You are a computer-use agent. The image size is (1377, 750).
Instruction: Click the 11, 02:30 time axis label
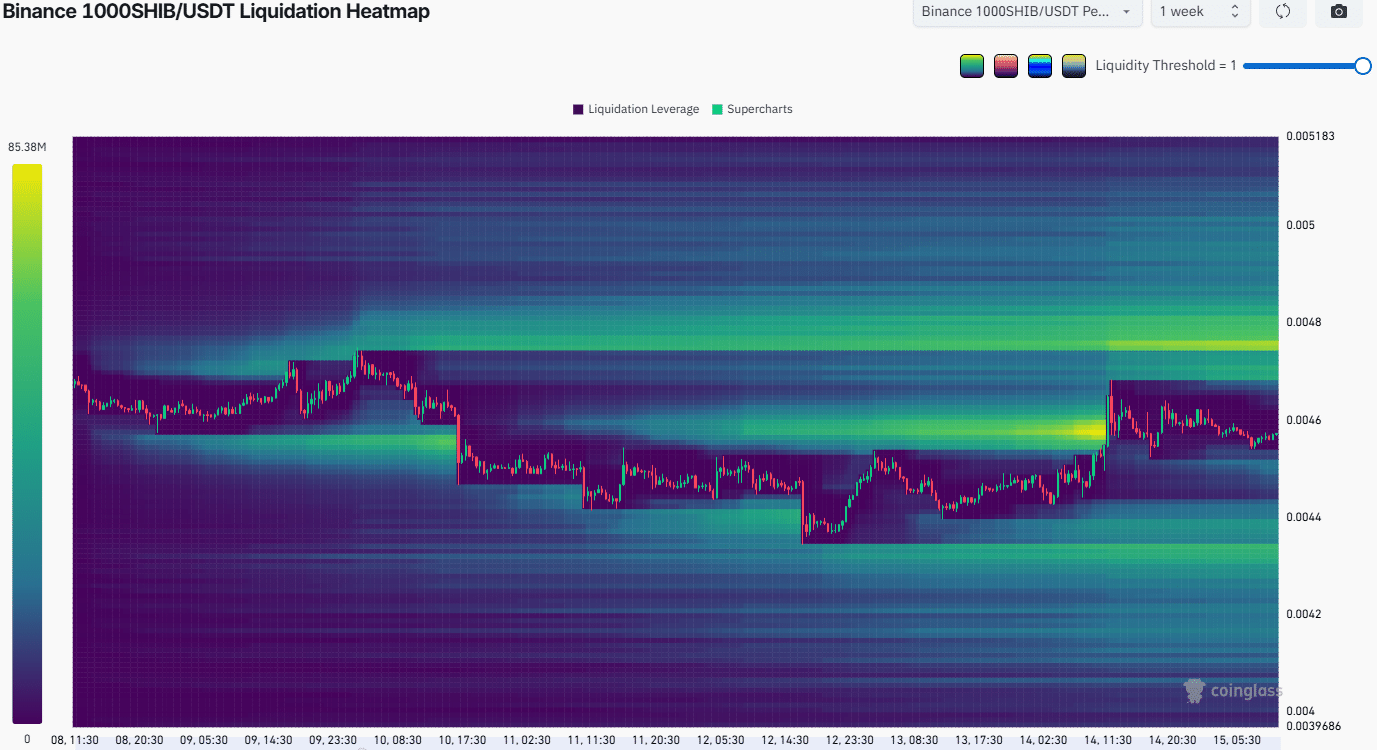pos(526,740)
